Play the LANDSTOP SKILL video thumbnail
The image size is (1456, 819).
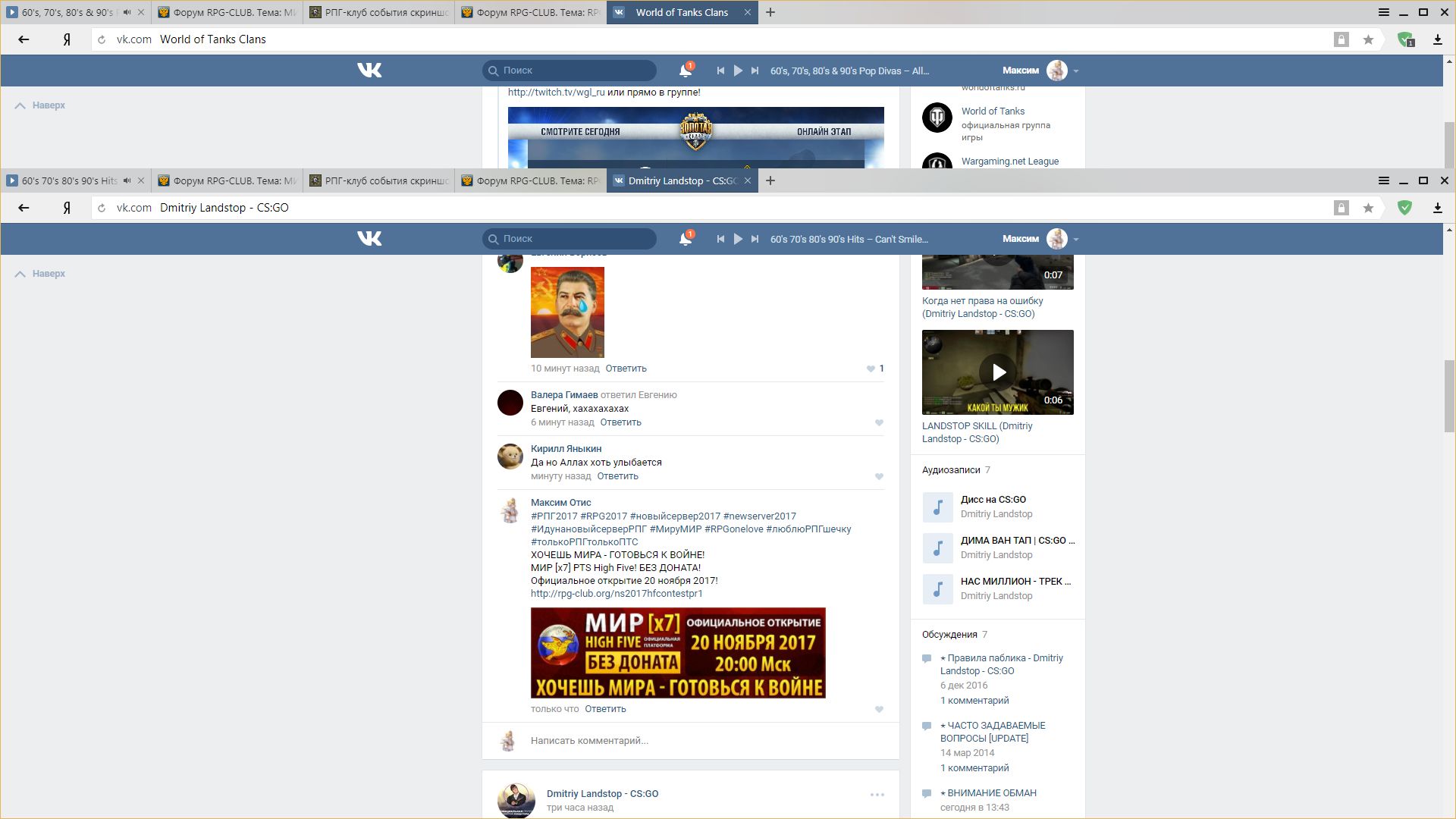(998, 372)
